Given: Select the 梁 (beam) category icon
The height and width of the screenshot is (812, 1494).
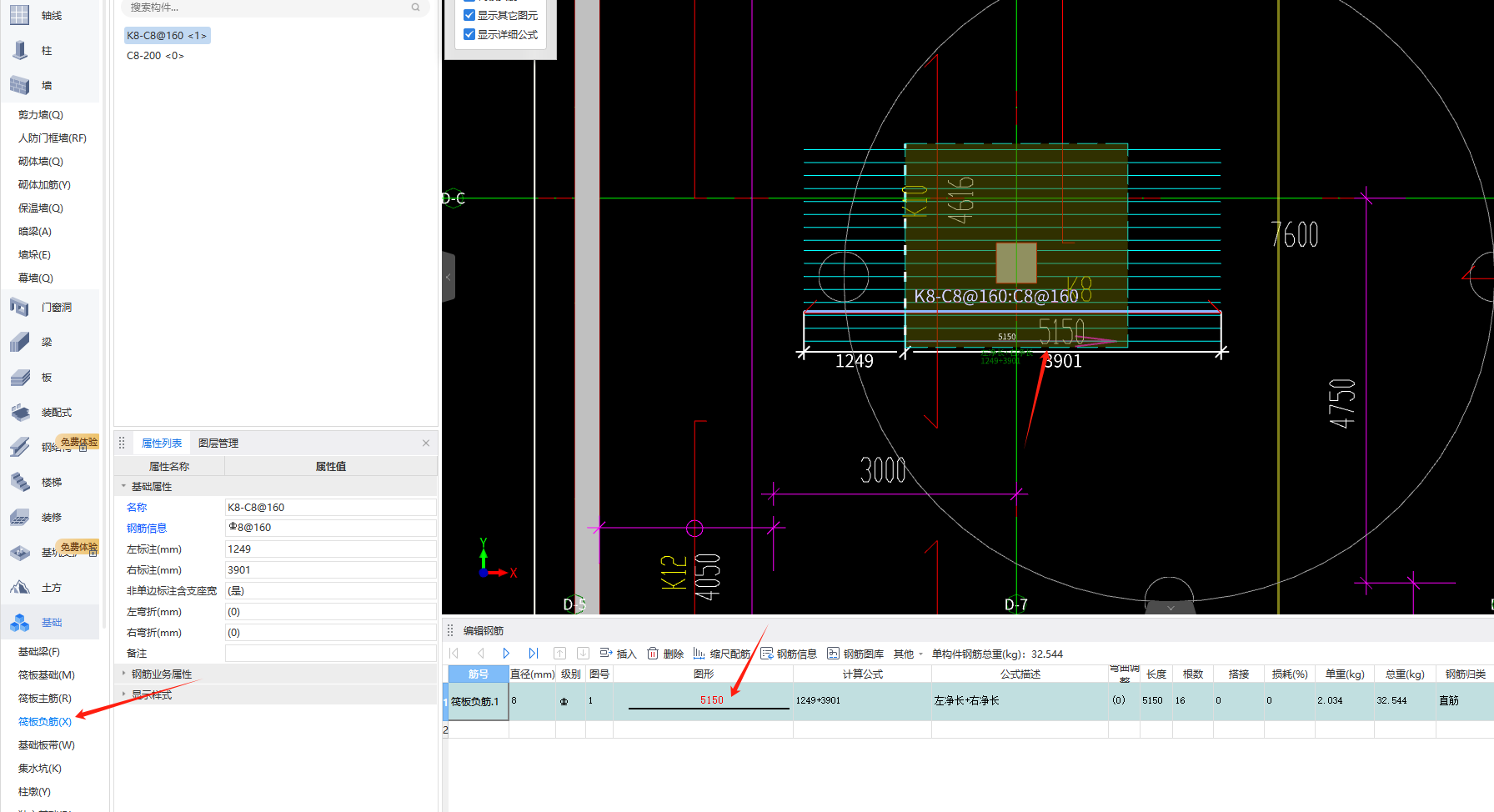Looking at the screenshot, I should 21,343.
